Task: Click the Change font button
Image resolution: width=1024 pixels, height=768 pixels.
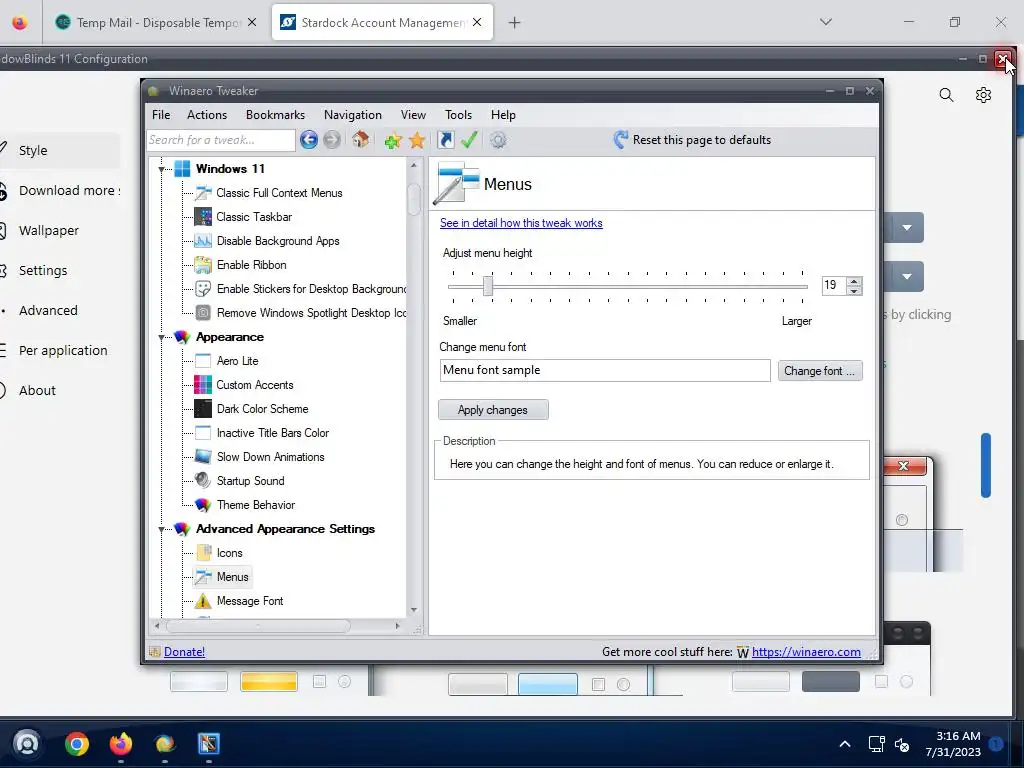Action: tap(820, 371)
